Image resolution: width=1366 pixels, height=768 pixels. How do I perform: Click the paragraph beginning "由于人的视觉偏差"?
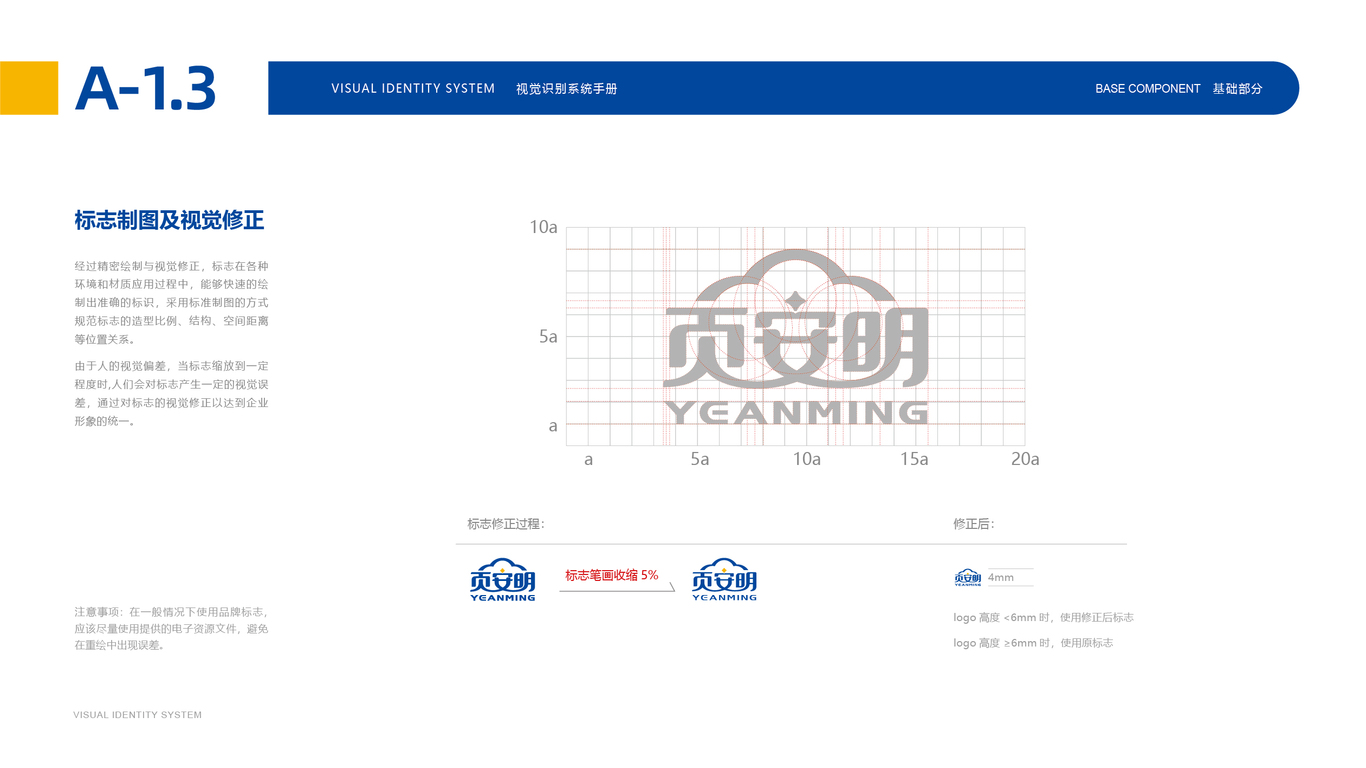click(x=171, y=393)
